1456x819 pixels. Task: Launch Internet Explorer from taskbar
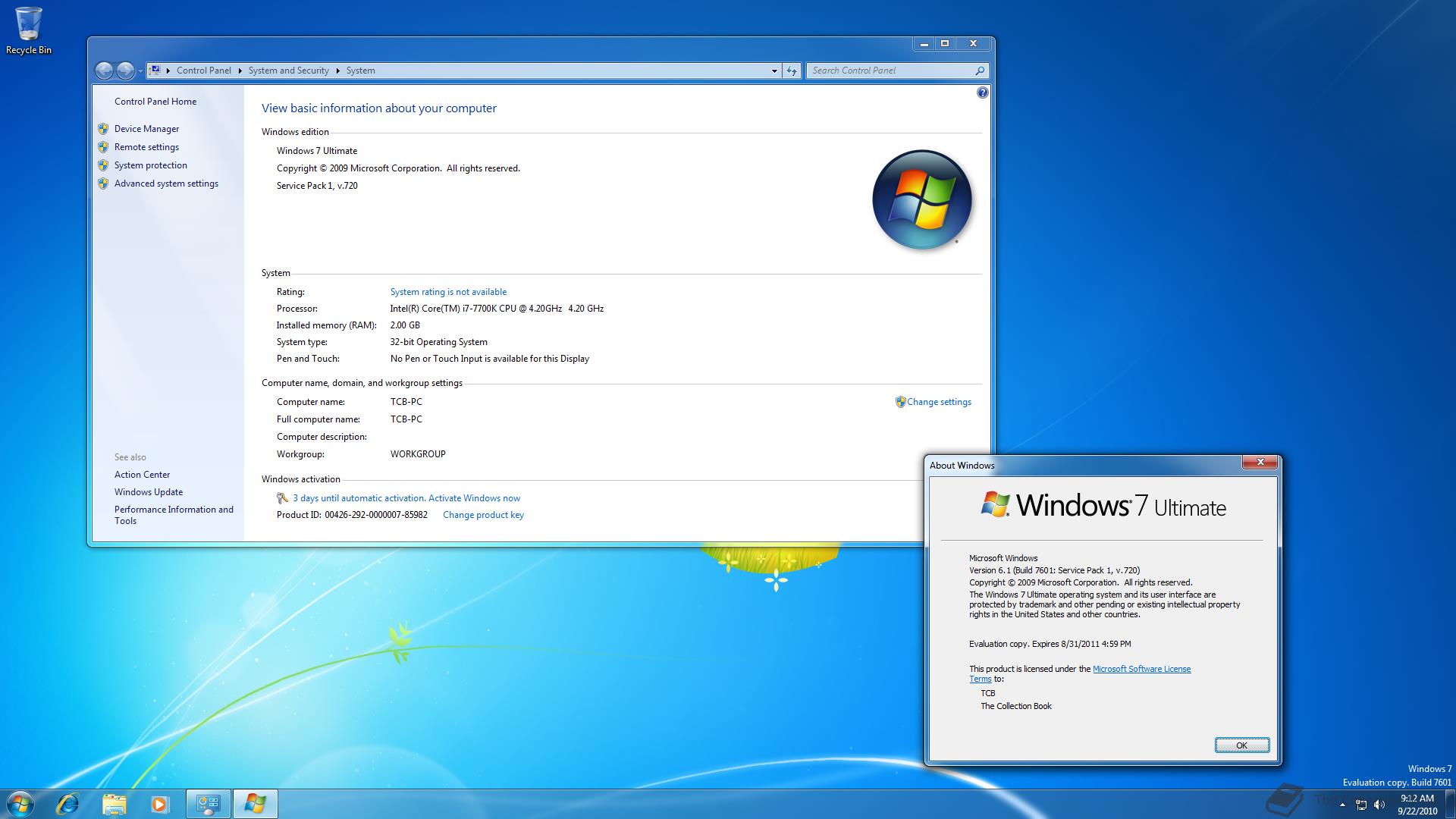pyautogui.click(x=67, y=804)
